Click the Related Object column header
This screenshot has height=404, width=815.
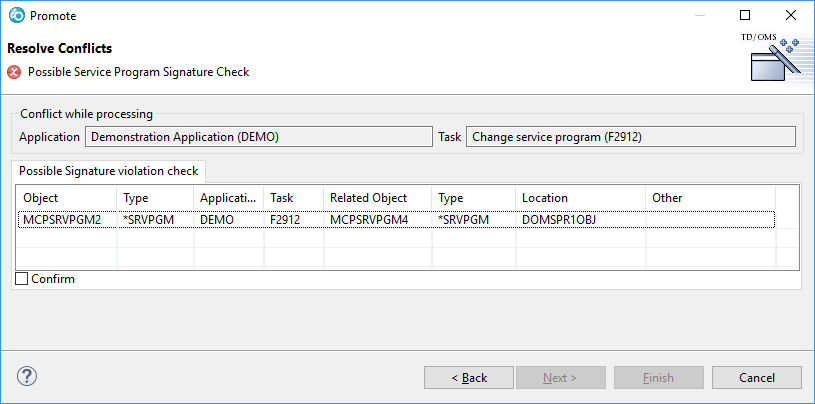377,198
